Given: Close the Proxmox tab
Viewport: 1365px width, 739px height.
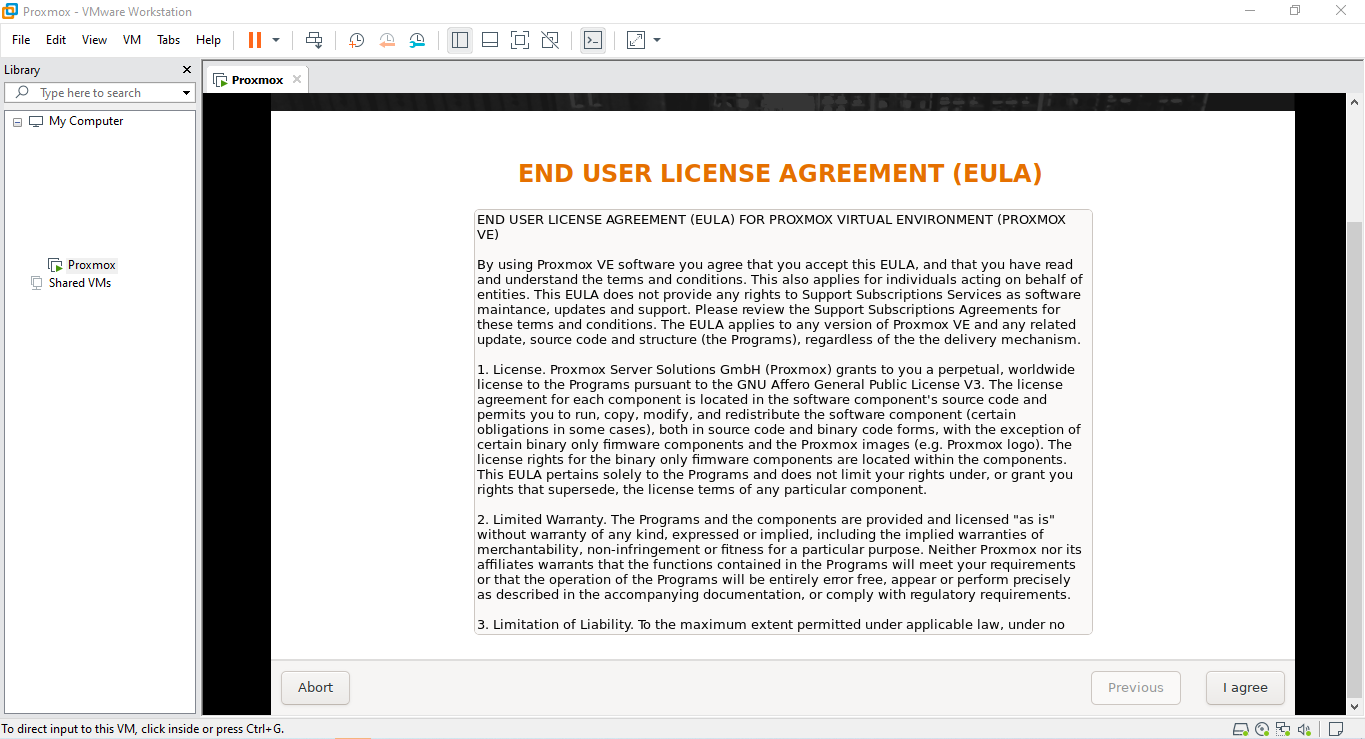Looking at the screenshot, I should pos(297,80).
